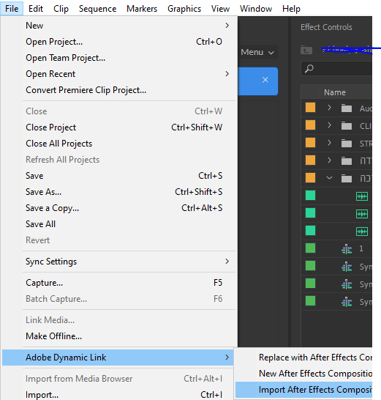Viewport: 381px width, 400px height.
Task: Close the blue panel with X
Action: point(265,80)
